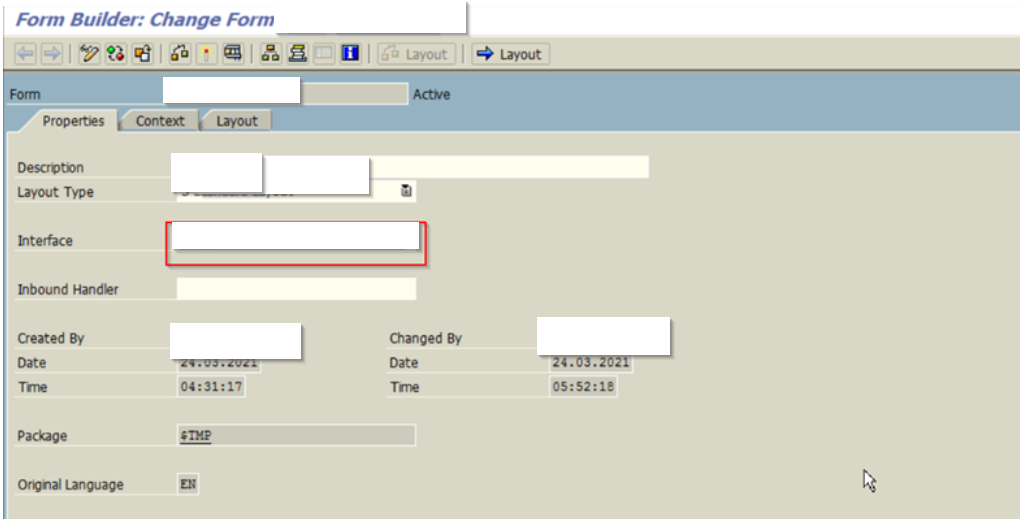Run the Check icon in toolbar
1020x520 pixels.
coord(180,54)
